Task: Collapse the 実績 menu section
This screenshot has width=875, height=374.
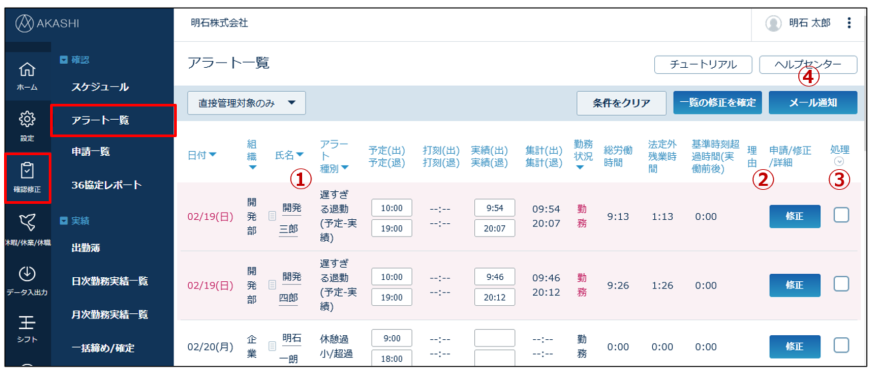Action: point(63,221)
